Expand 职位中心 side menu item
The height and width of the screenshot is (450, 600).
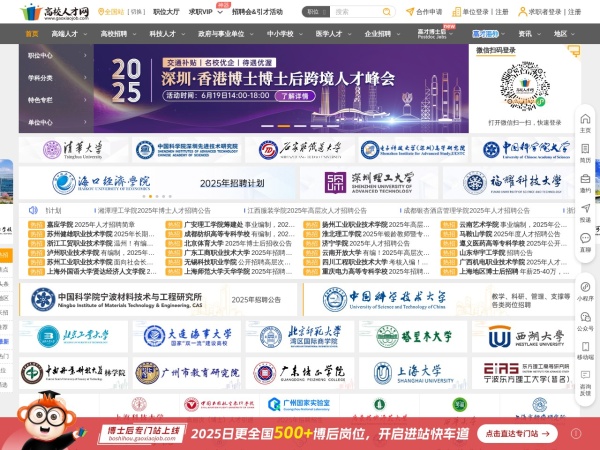[x=56, y=55]
